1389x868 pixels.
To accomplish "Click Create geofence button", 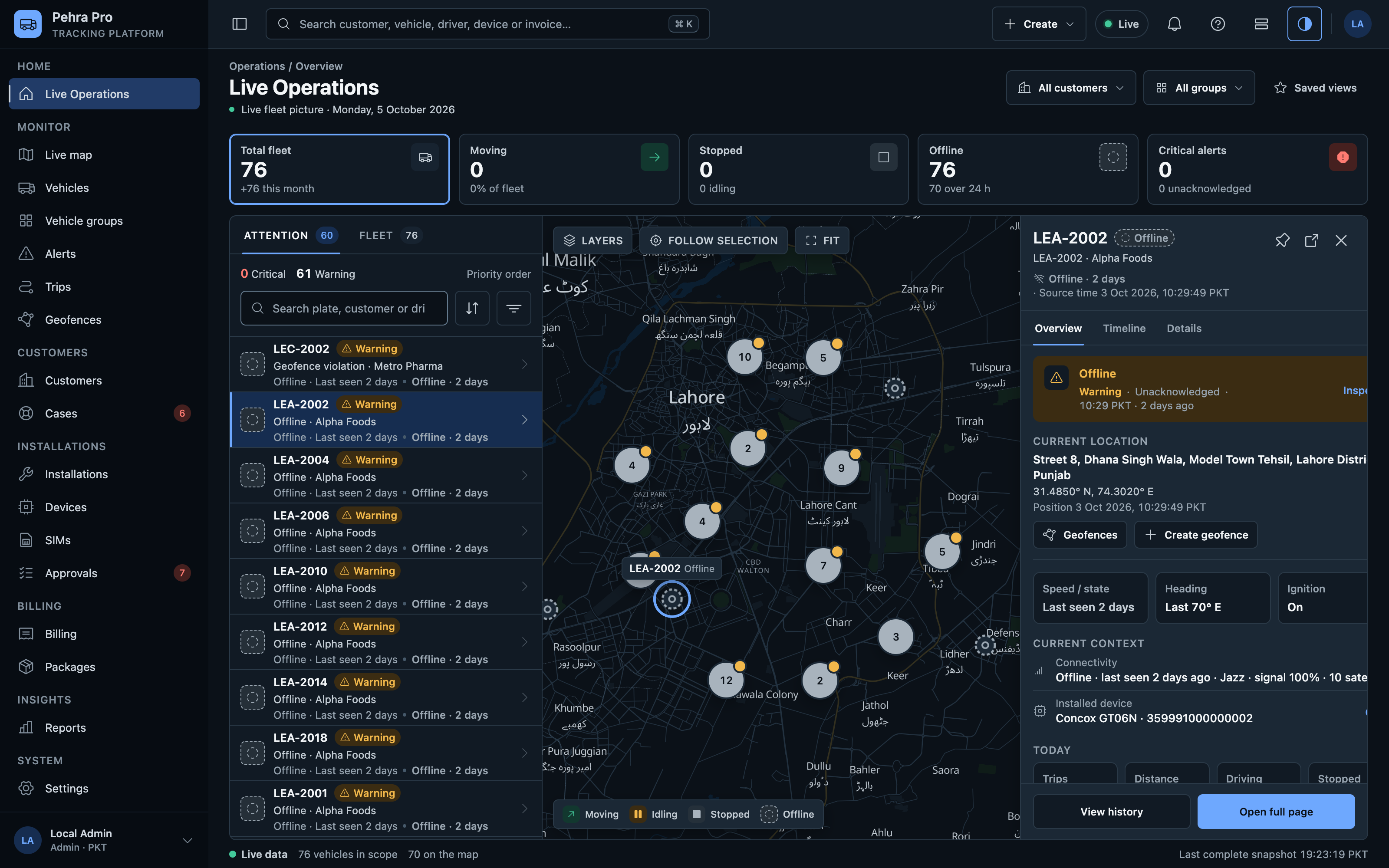I will pyautogui.click(x=1196, y=535).
